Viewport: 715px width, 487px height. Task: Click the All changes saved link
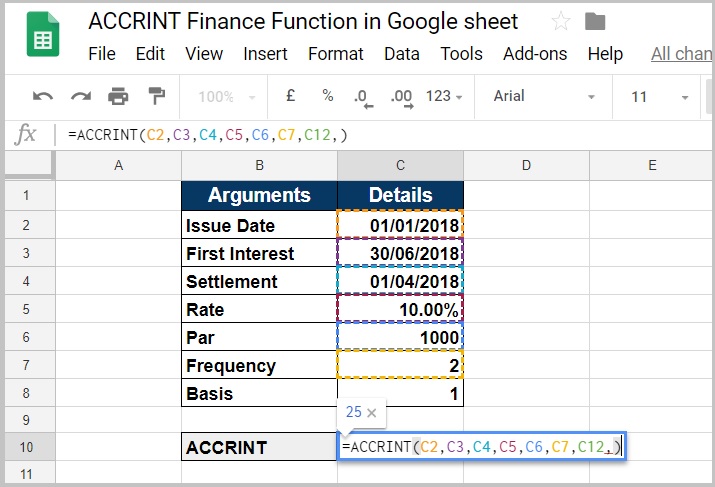tap(682, 54)
